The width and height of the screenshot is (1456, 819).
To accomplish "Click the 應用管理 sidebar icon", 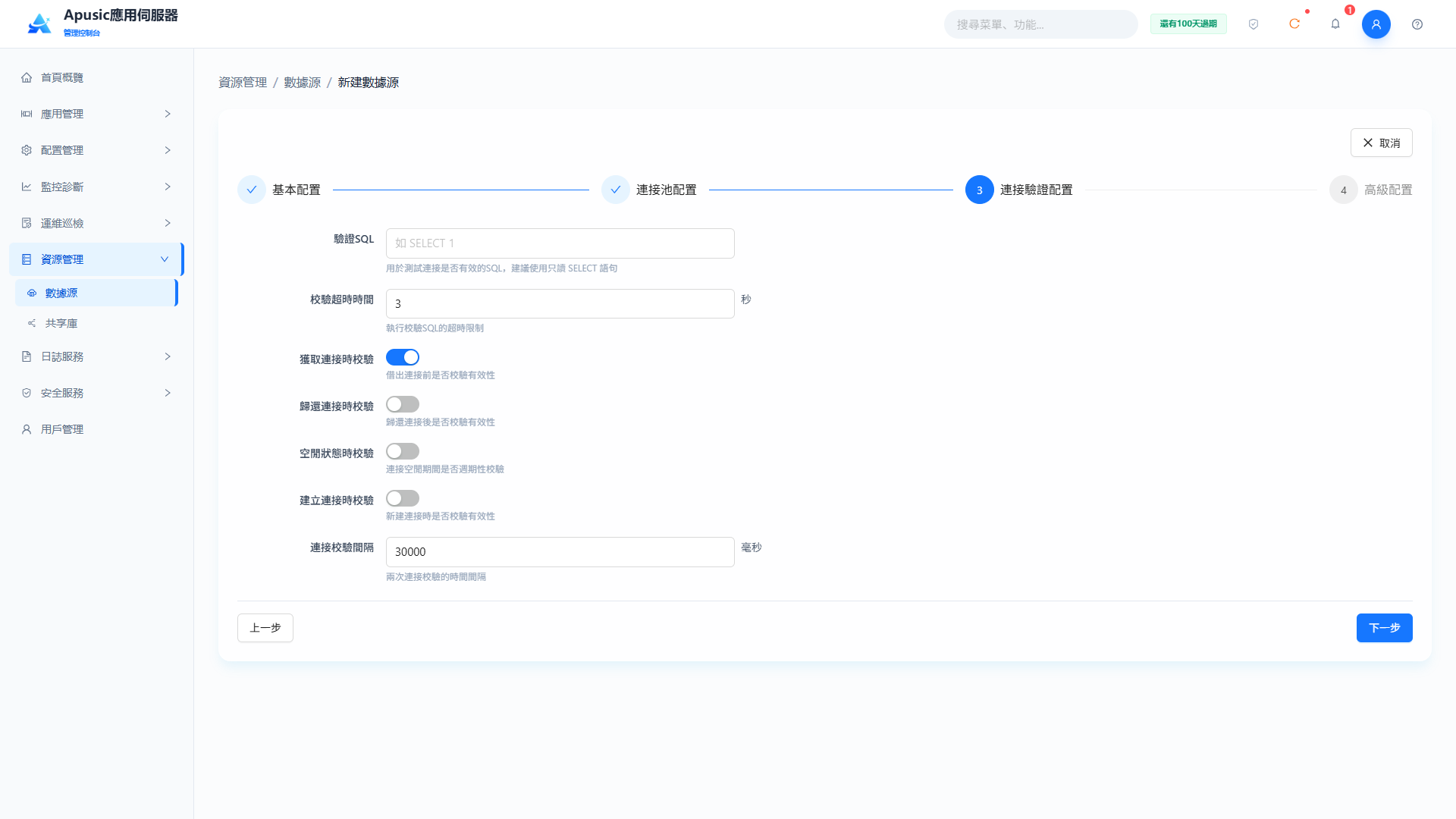I will point(27,114).
